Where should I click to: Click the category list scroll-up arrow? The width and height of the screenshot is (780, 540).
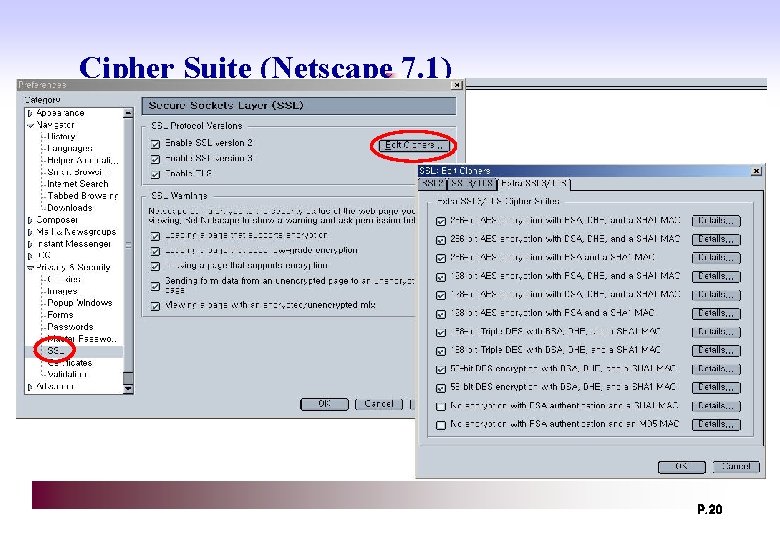click(128, 113)
